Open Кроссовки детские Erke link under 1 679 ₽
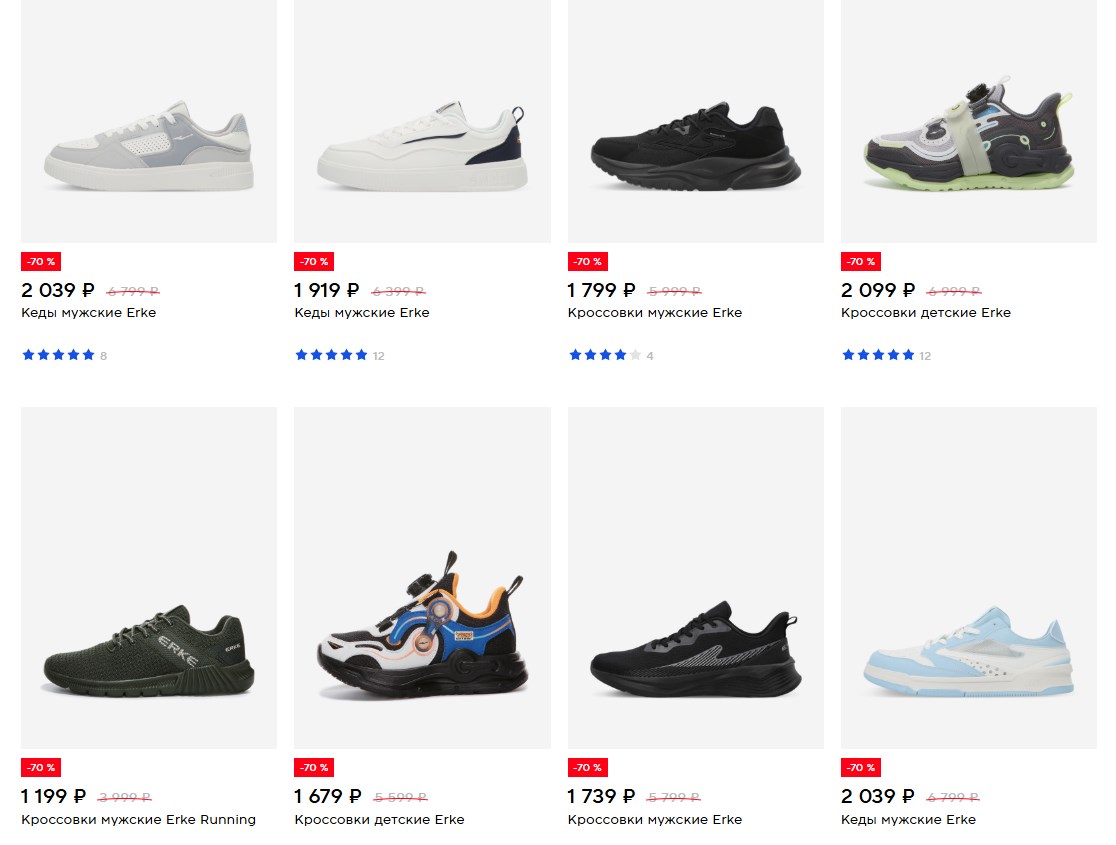Image resolution: width=1116 pixels, height=845 pixels. (379, 819)
